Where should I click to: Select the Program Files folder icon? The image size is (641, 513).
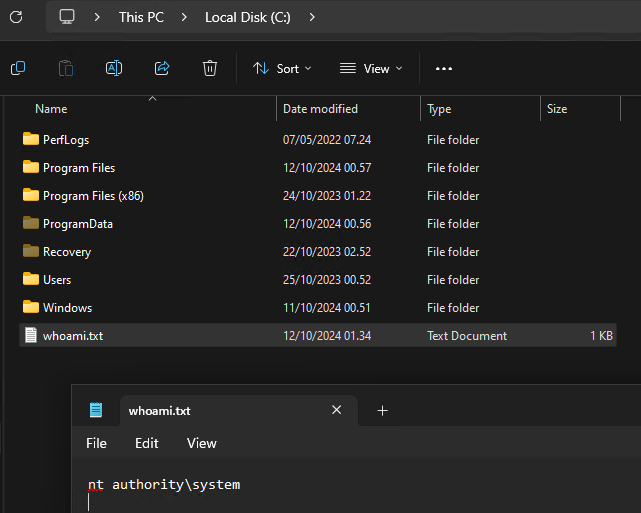pyautogui.click(x=31, y=167)
